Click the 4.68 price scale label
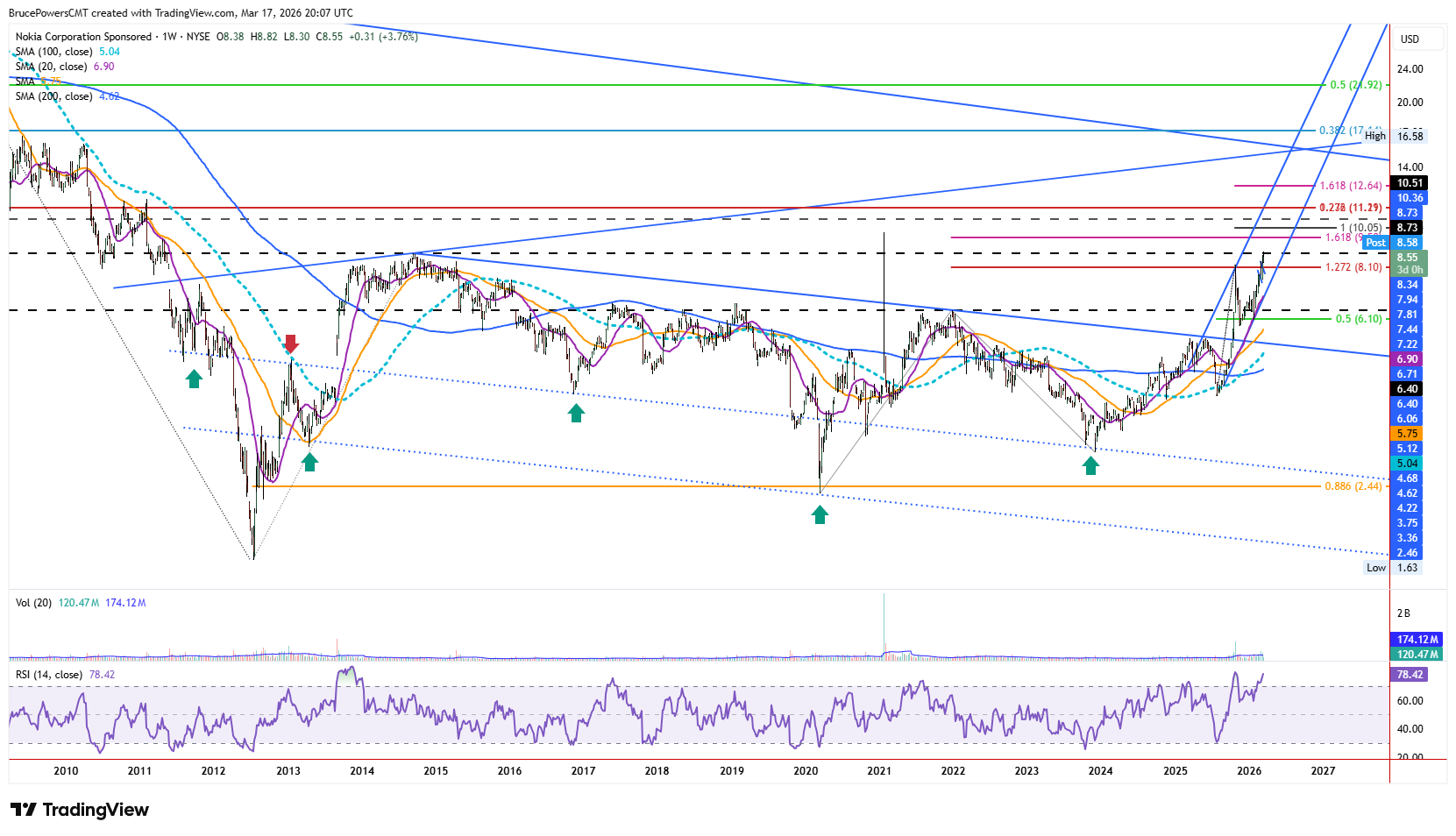1456x836 pixels. pos(1407,478)
